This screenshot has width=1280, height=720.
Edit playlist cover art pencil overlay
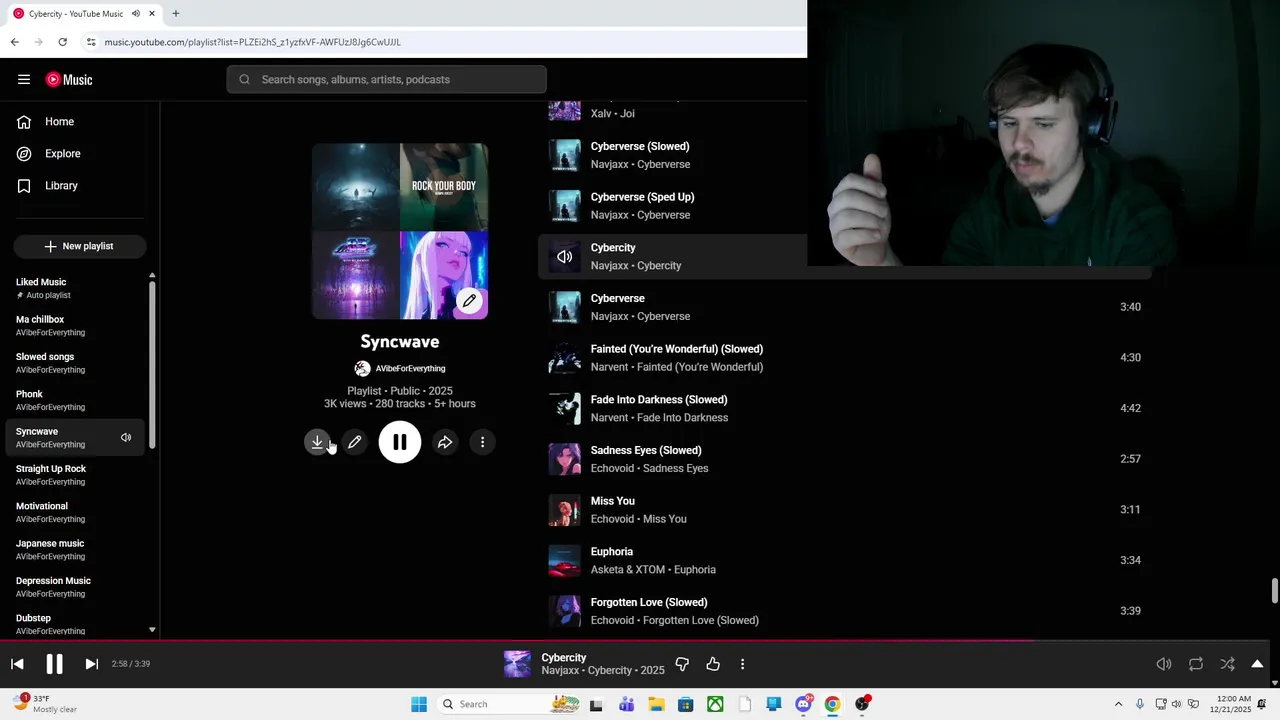(469, 301)
